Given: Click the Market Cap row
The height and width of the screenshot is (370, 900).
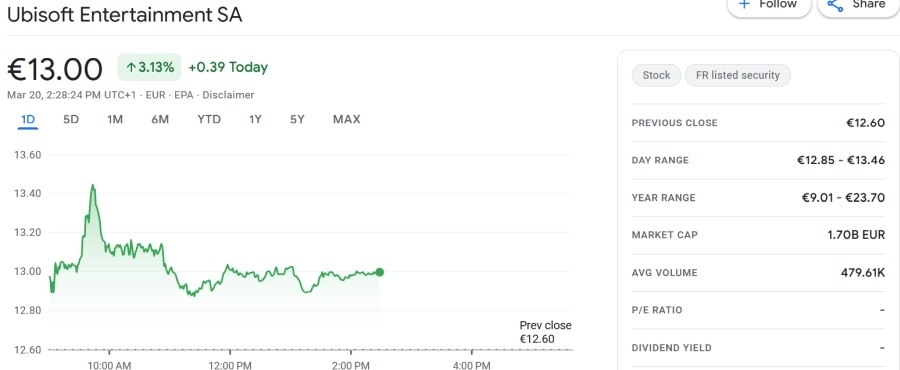Looking at the screenshot, I should pos(758,235).
